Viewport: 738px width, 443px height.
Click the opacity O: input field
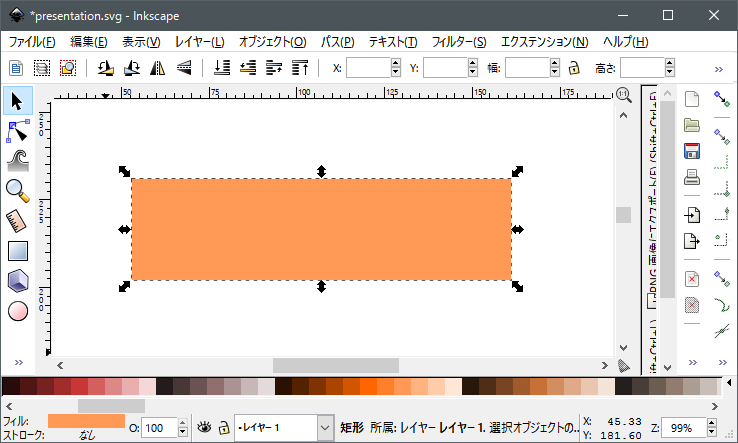tap(159, 428)
